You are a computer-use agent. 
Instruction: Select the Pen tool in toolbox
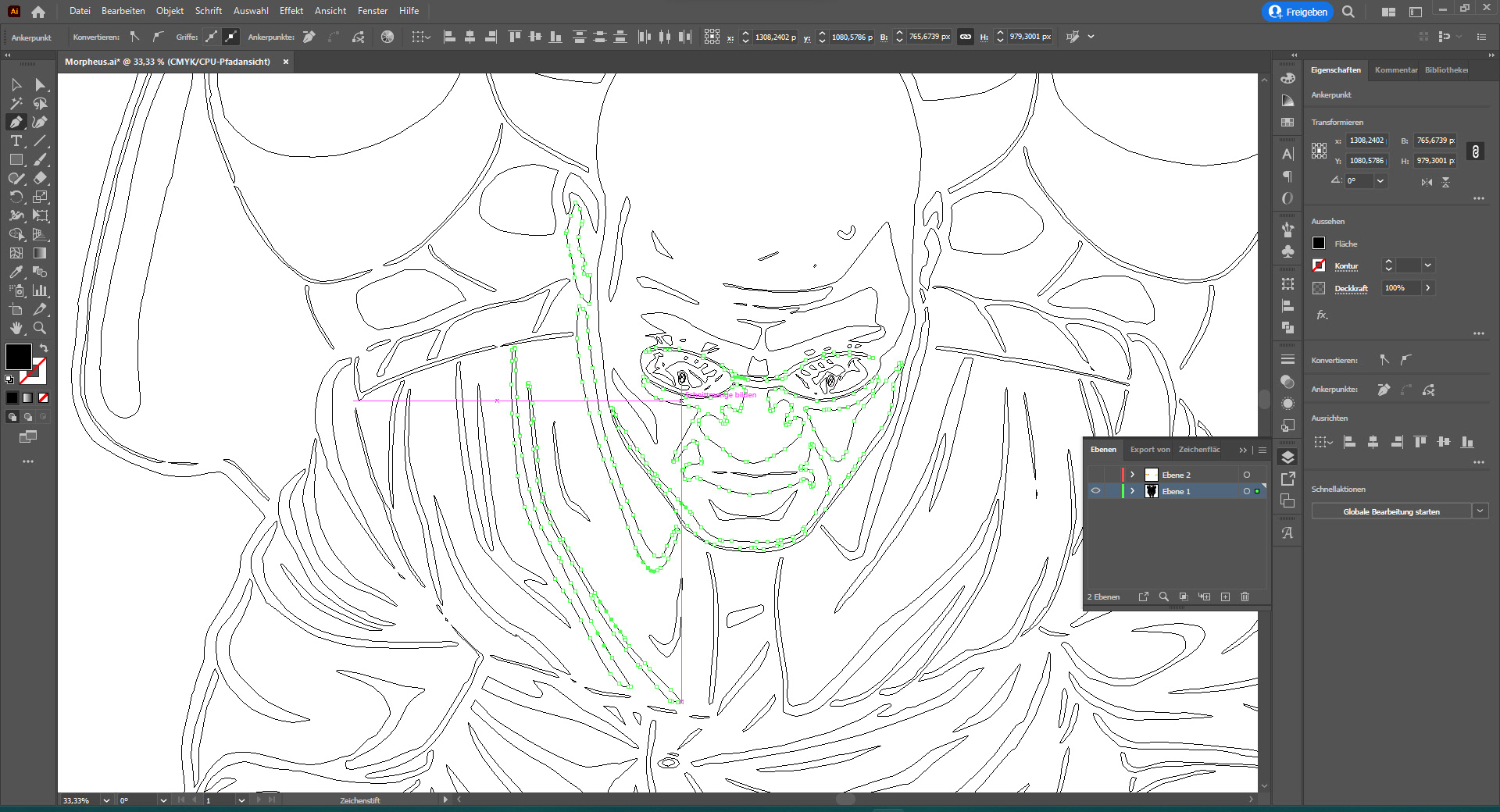(16, 122)
